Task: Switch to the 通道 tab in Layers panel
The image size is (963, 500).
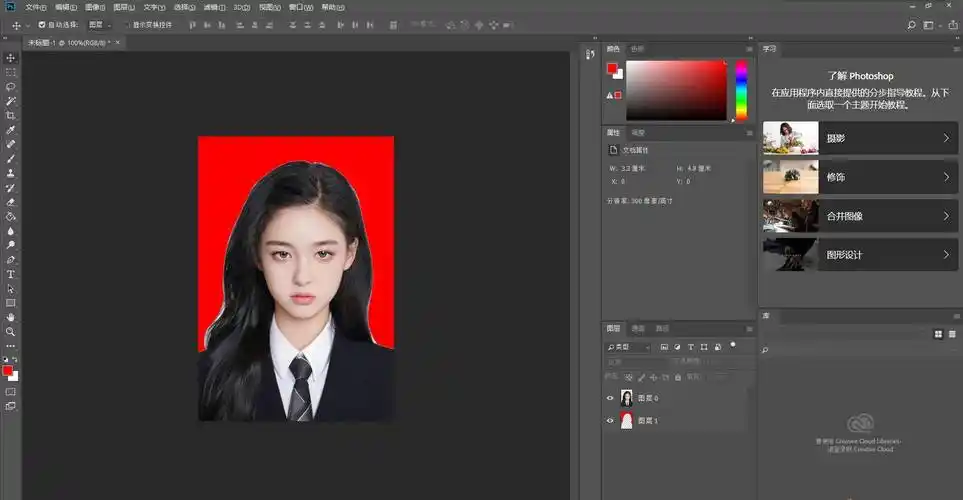Action: (x=638, y=329)
